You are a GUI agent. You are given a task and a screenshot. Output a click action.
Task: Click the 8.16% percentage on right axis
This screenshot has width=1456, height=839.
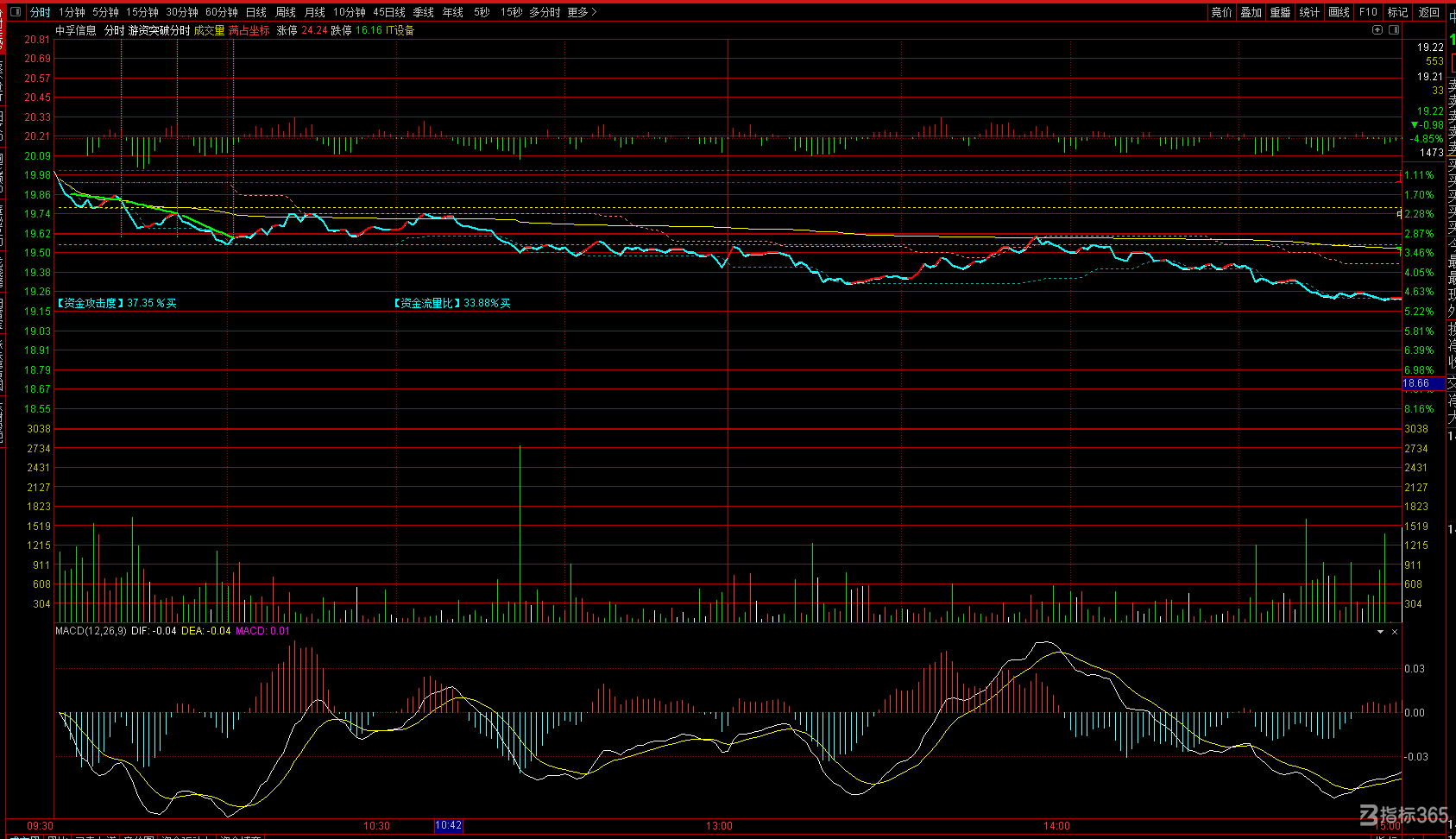1419,409
